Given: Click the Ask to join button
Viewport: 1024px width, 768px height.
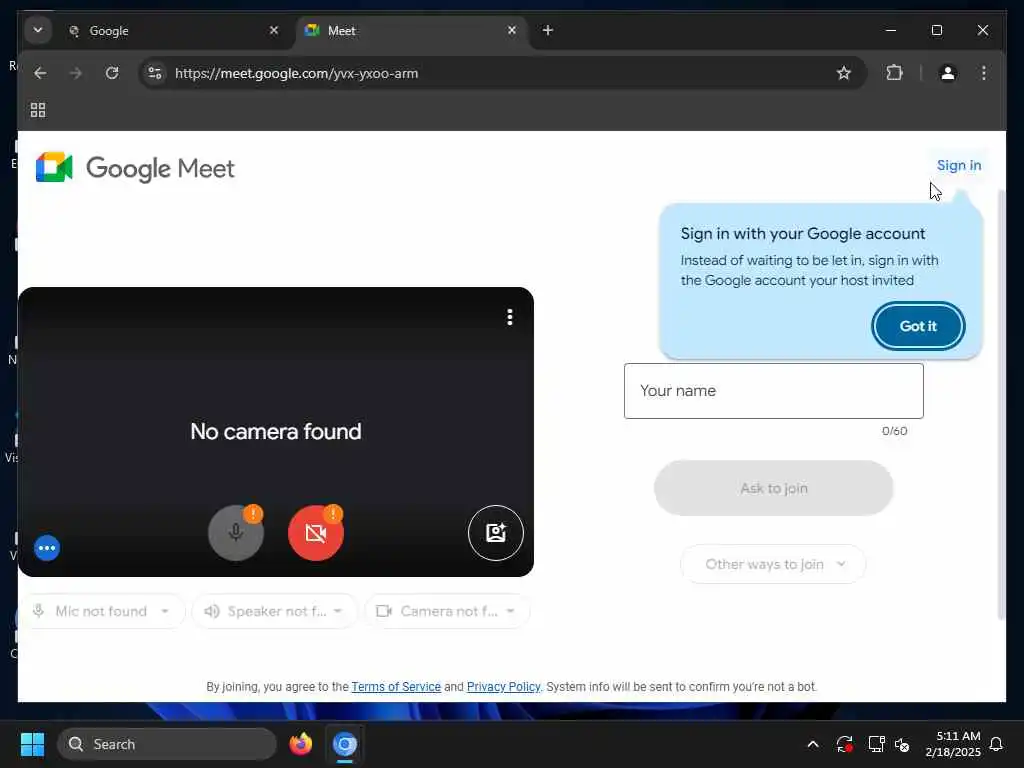Looking at the screenshot, I should (773, 488).
